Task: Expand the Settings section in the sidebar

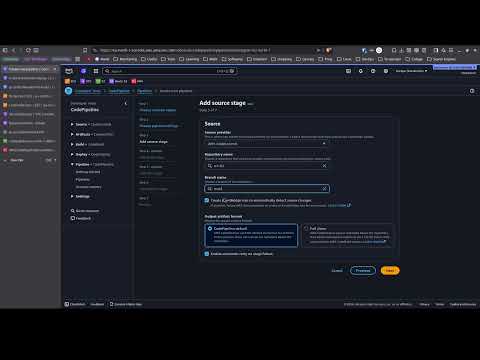Action: [x=72, y=196]
